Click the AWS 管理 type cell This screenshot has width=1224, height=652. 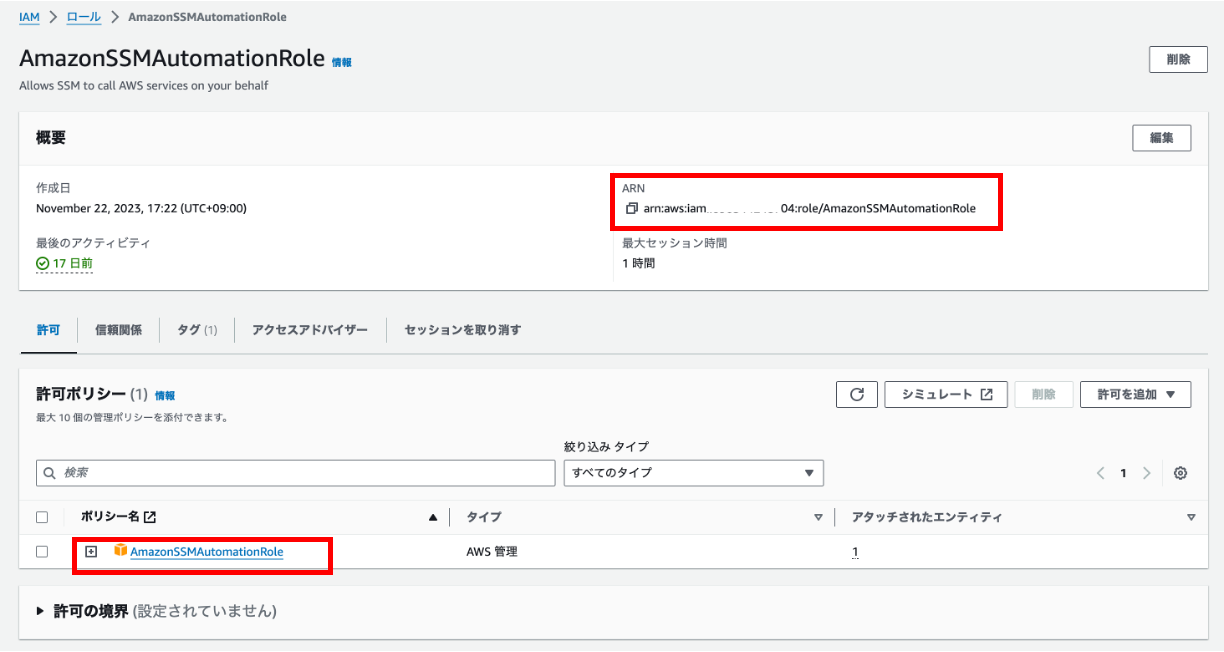coord(492,552)
